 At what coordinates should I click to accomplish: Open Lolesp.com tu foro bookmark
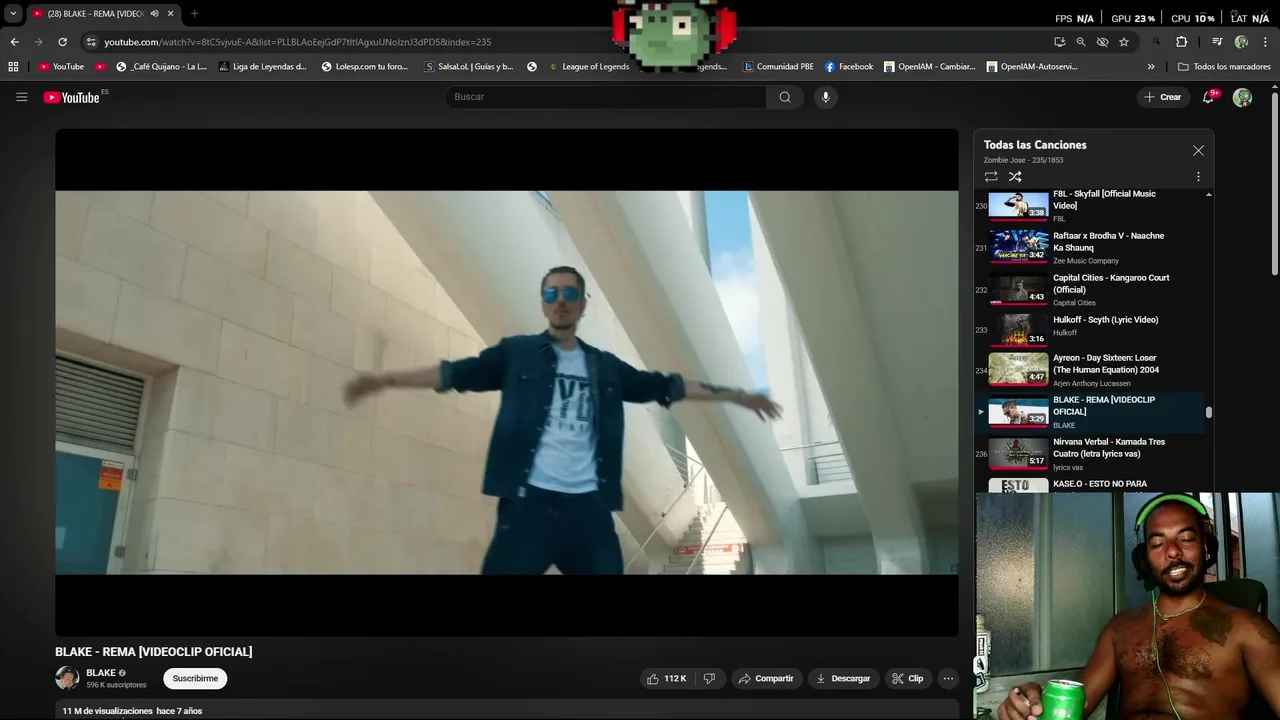point(365,67)
